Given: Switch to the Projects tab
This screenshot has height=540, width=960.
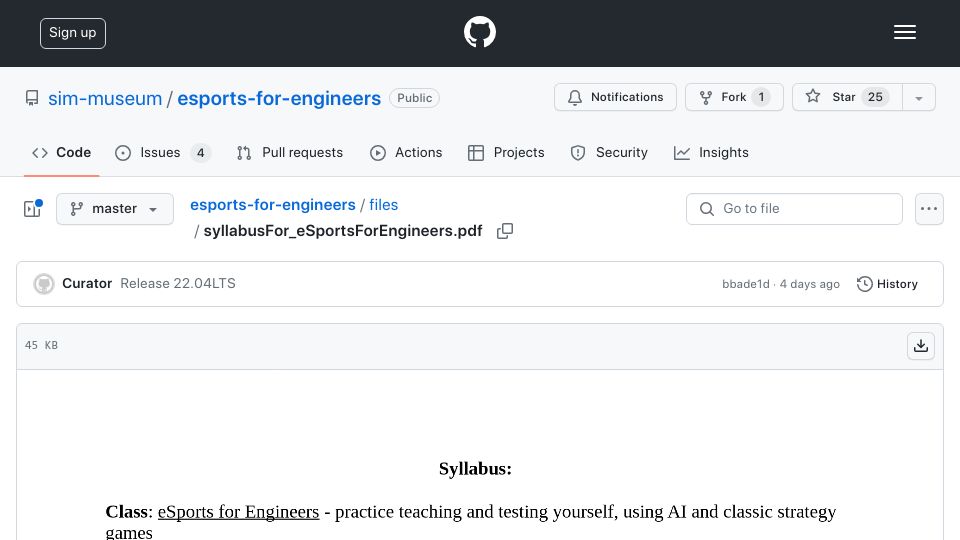Looking at the screenshot, I should 506,152.
